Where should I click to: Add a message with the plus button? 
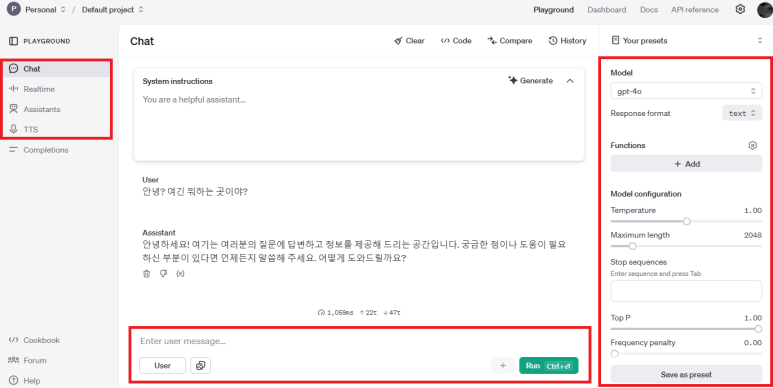pyautogui.click(x=503, y=365)
